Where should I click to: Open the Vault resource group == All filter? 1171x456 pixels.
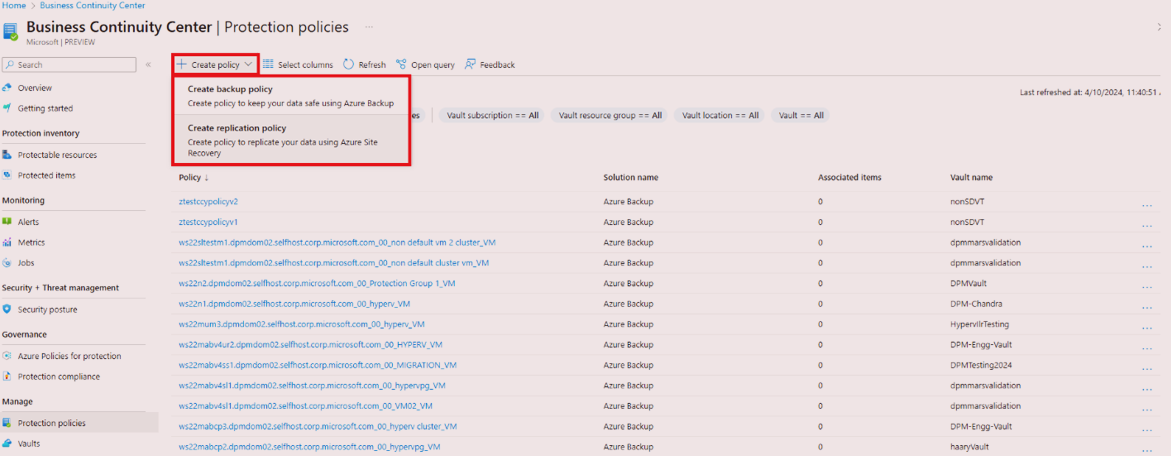(610, 116)
